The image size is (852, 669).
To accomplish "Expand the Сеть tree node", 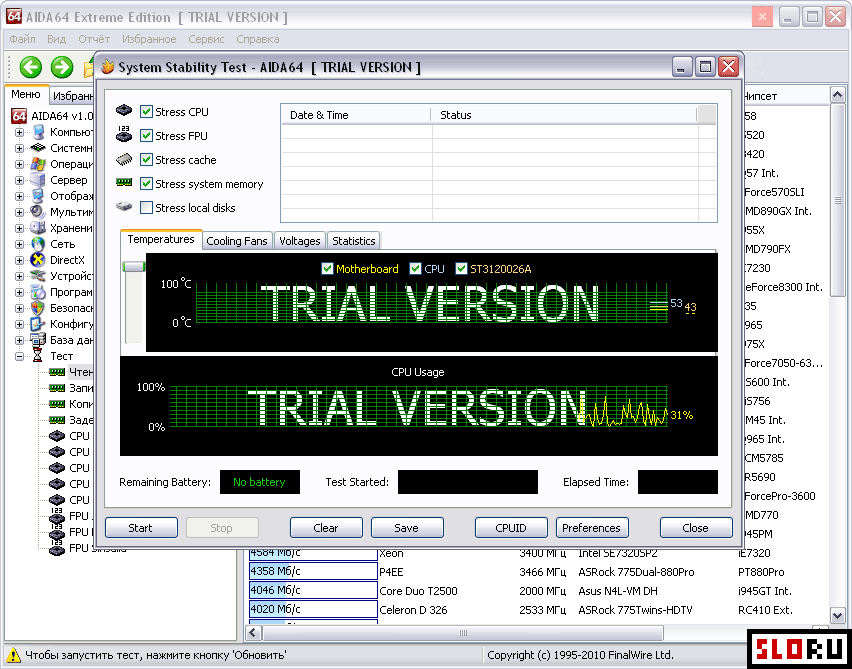I will [x=20, y=244].
